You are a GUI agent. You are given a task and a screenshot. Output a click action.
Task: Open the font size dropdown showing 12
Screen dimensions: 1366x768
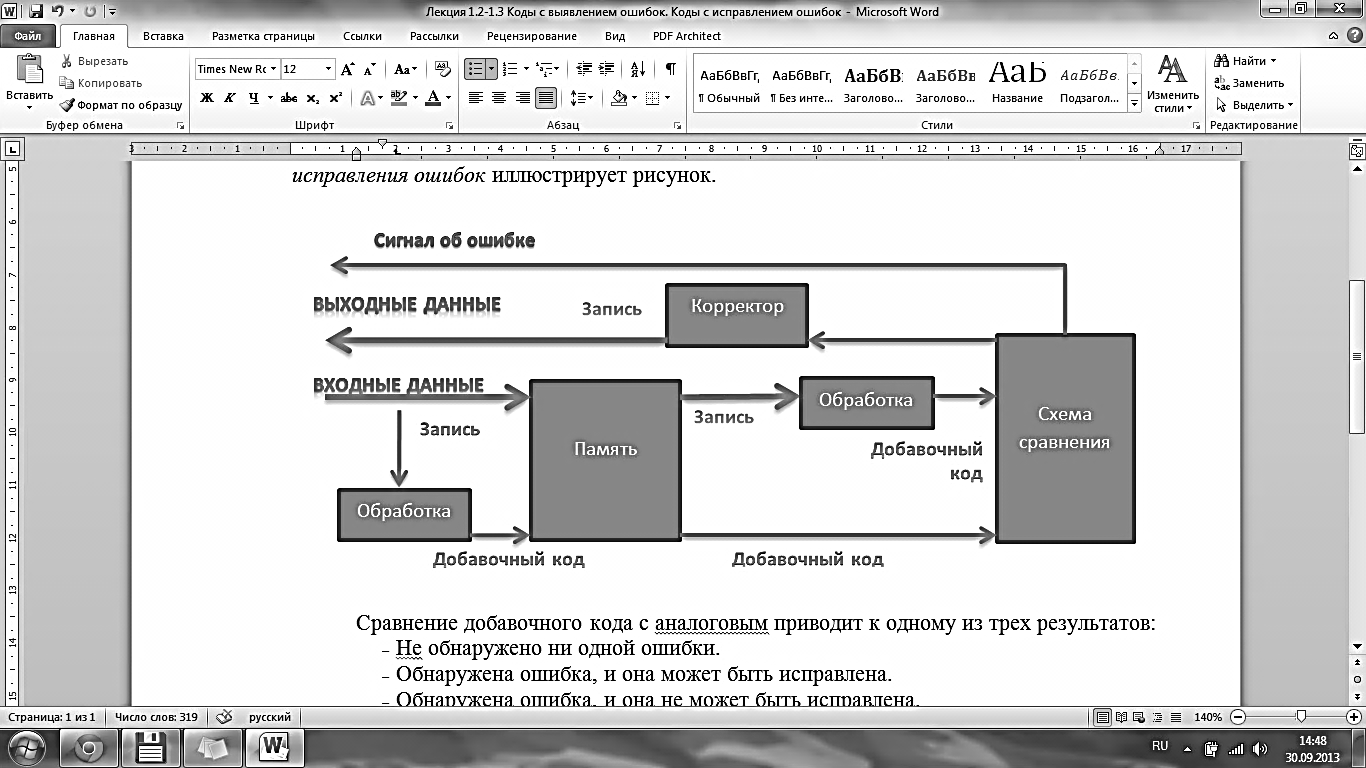coord(328,69)
